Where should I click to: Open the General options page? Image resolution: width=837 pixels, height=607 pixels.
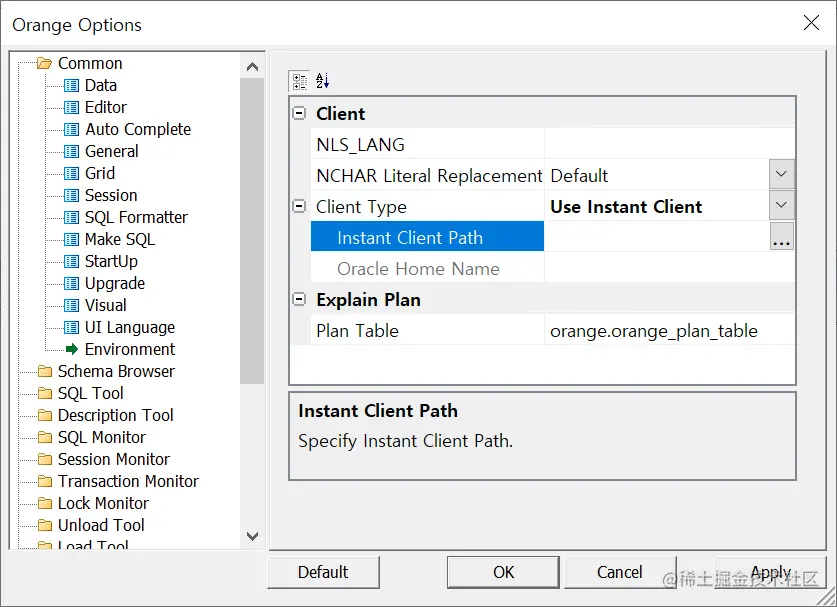coord(112,152)
